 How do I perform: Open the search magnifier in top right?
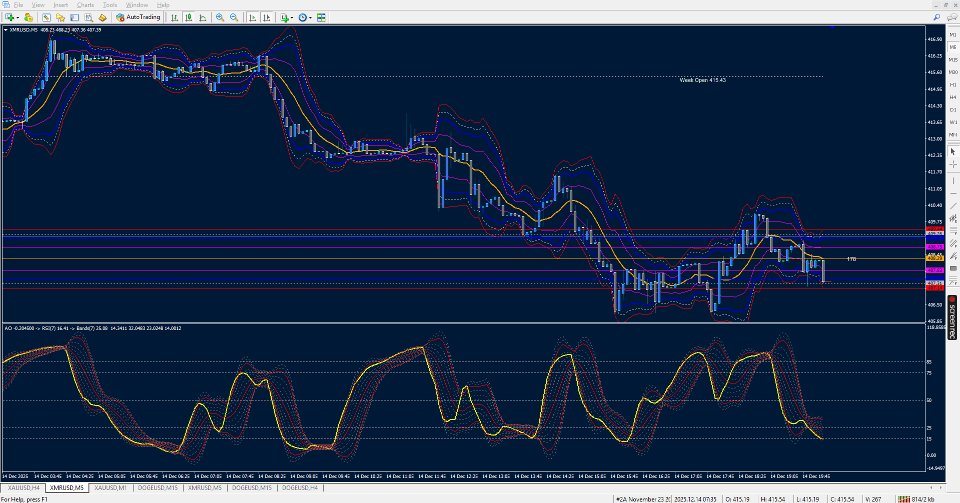point(937,17)
